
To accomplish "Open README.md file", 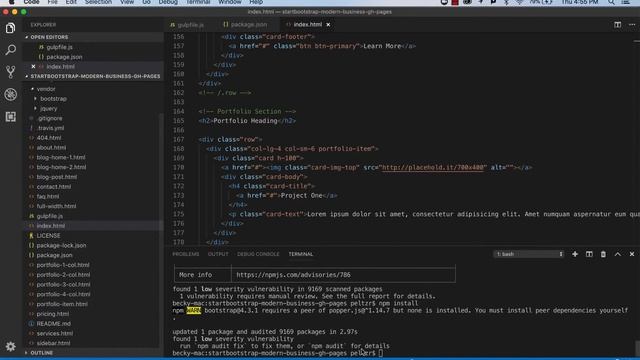I will (53, 324).
